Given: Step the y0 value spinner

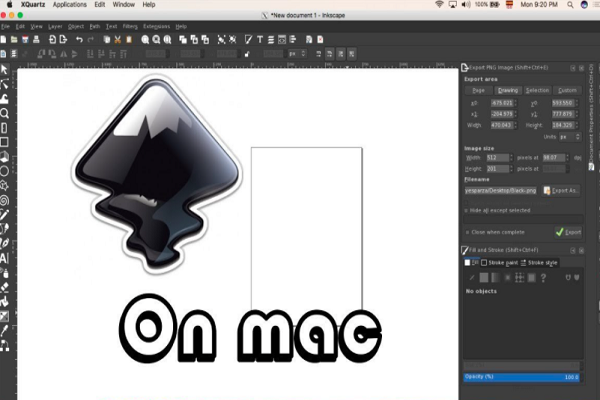Looking at the screenshot, I should (576, 103).
